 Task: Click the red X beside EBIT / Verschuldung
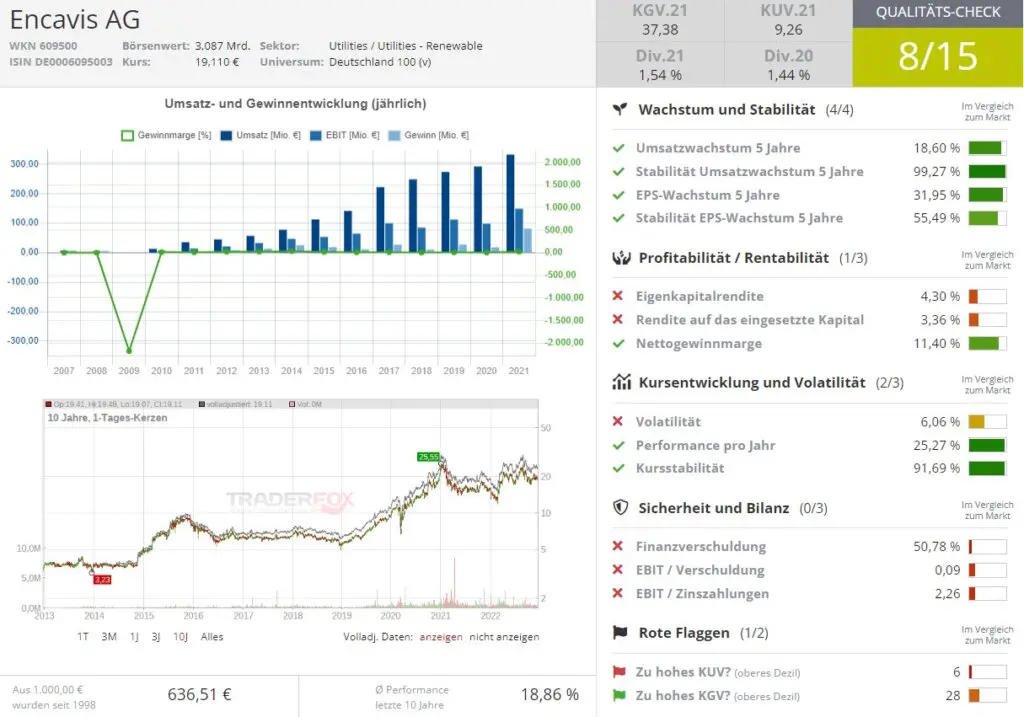tap(618, 569)
